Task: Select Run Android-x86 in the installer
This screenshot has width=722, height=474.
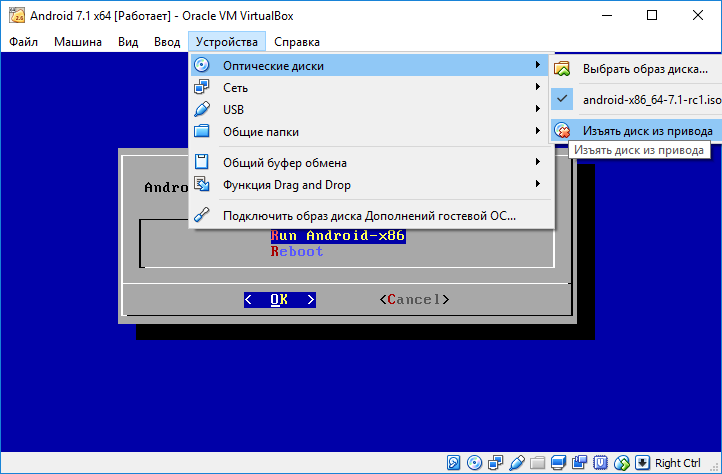Action: (338, 235)
